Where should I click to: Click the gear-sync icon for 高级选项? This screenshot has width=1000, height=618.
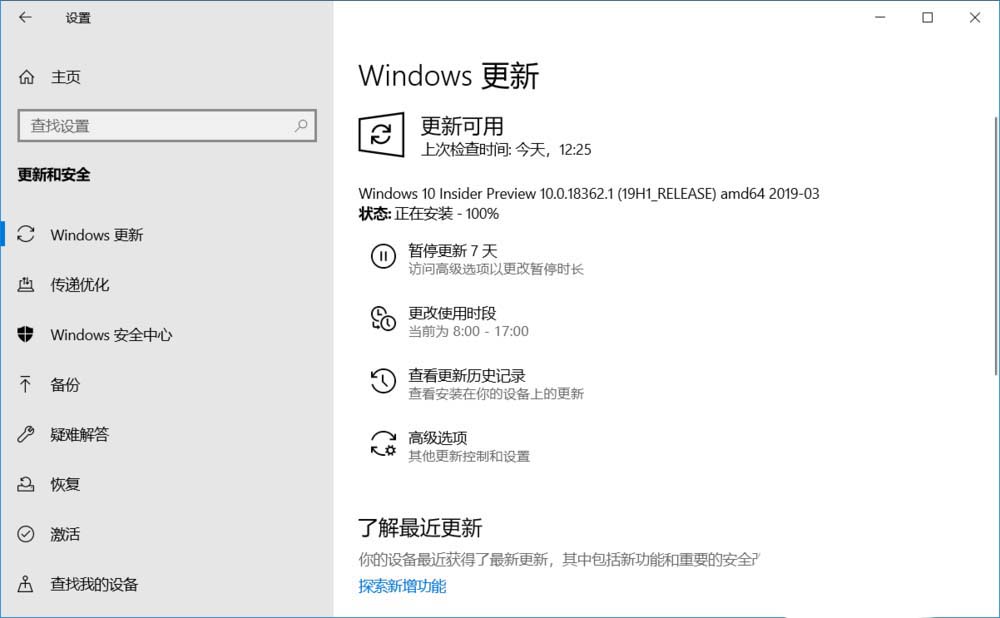[x=383, y=443]
